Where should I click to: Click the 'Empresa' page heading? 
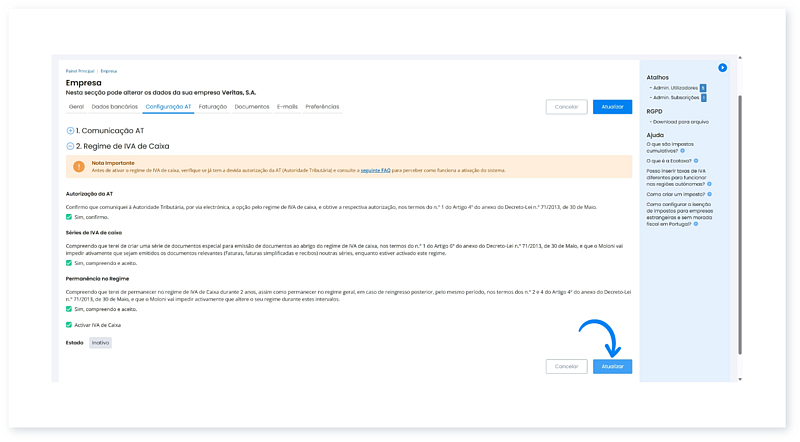click(x=84, y=83)
